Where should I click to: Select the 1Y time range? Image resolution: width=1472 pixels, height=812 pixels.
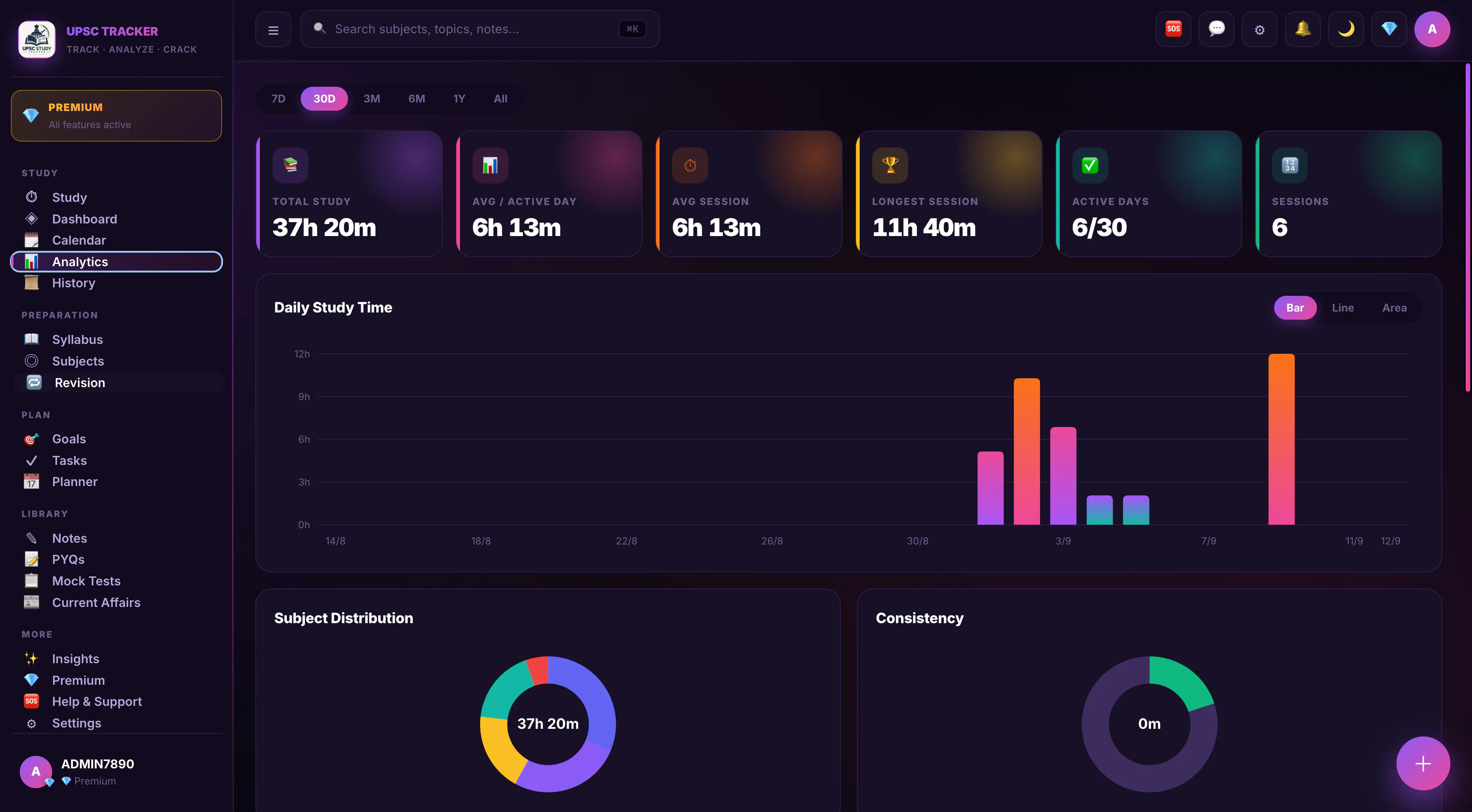click(459, 99)
